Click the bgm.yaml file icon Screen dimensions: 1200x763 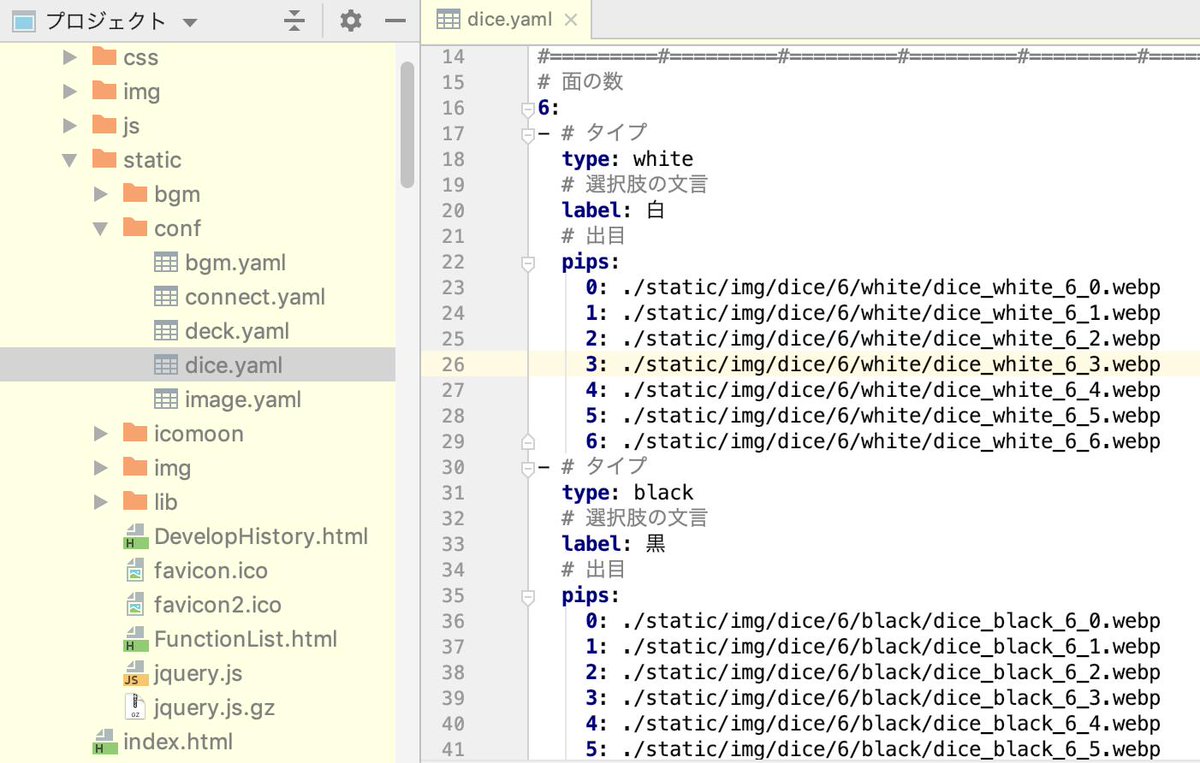166,262
